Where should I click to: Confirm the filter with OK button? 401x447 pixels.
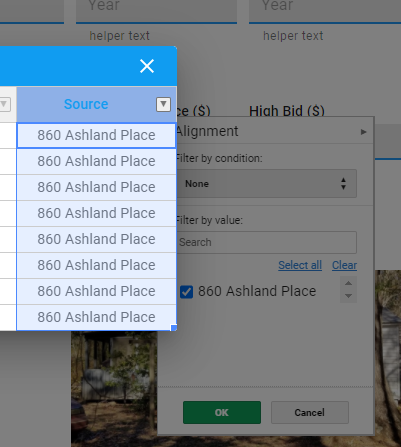tap(222, 413)
